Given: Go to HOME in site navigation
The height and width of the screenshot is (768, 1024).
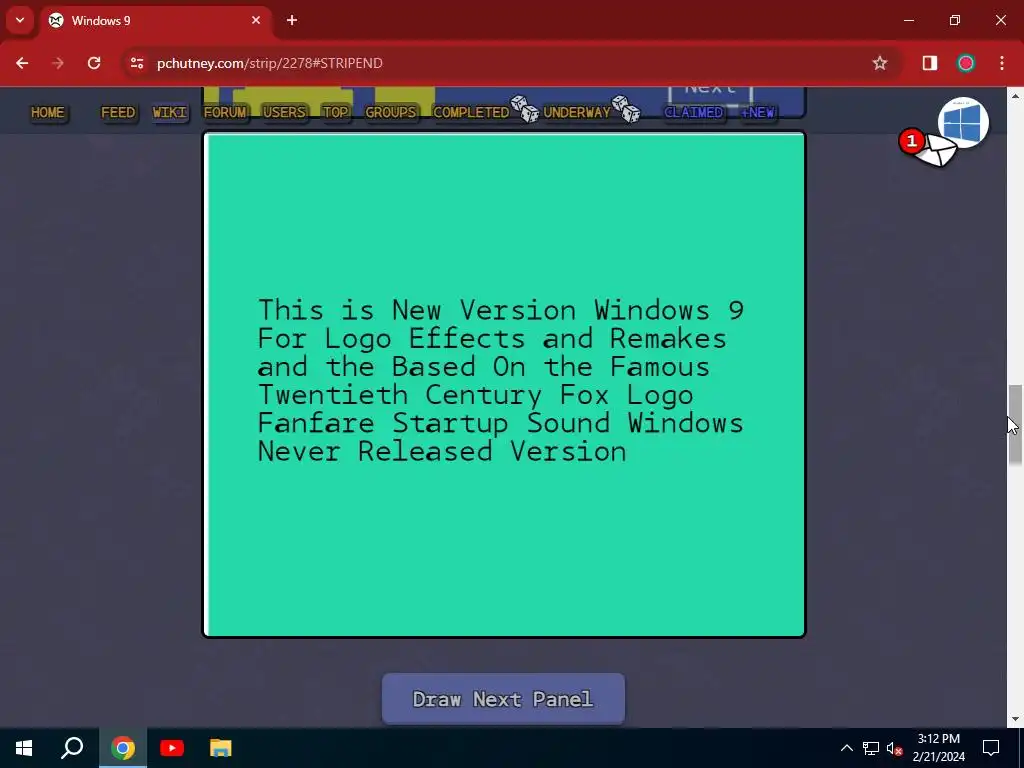Looking at the screenshot, I should tap(48, 112).
